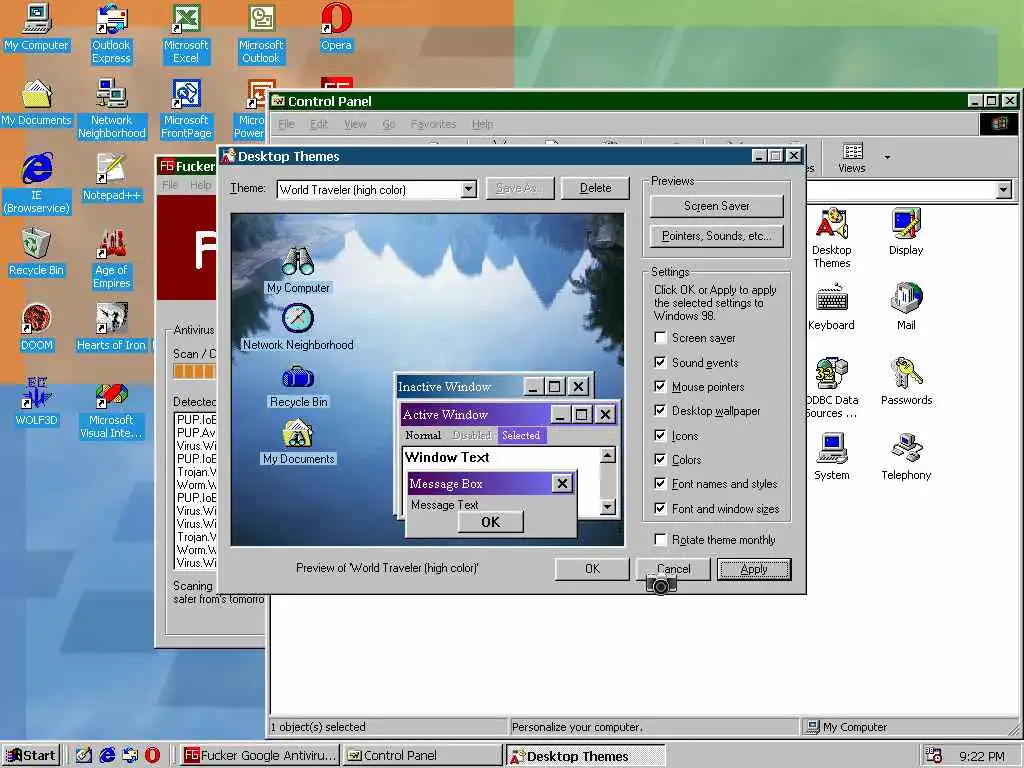
Task: Open the Favorites menu in Control Panel
Action: point(433,124)
